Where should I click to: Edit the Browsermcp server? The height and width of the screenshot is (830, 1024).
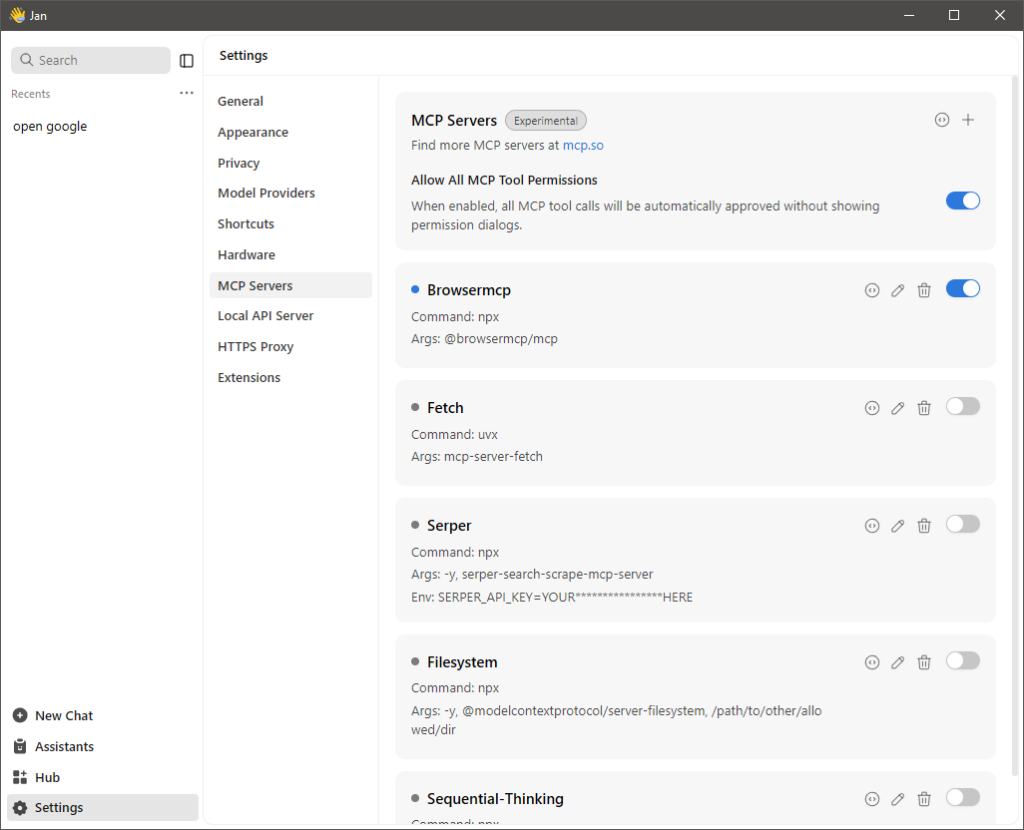click(898, 291)
